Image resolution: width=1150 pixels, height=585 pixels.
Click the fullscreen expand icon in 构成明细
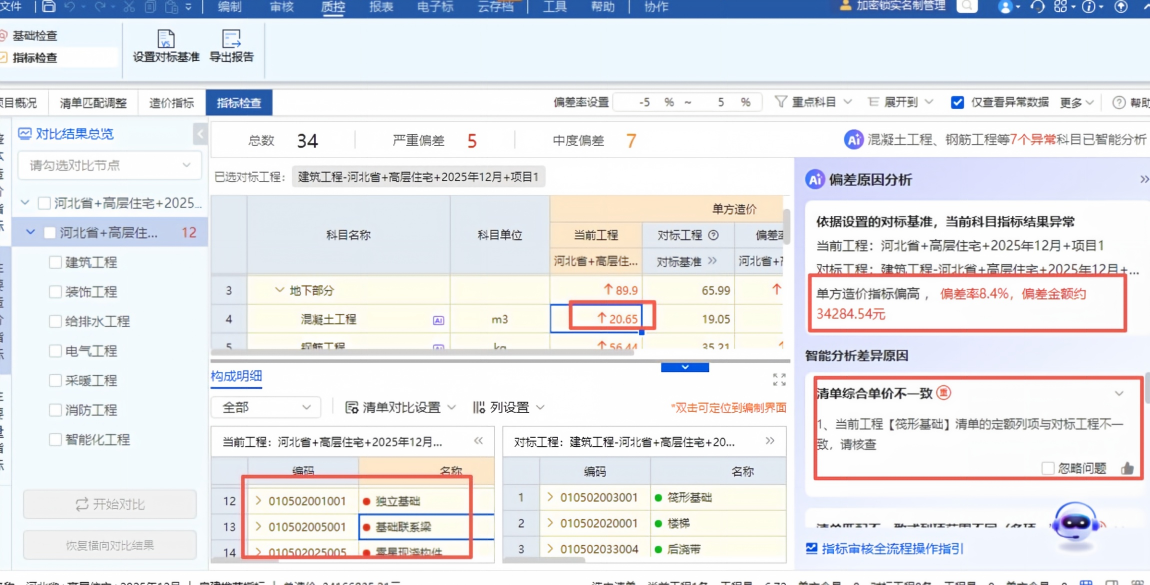(779, 379)
